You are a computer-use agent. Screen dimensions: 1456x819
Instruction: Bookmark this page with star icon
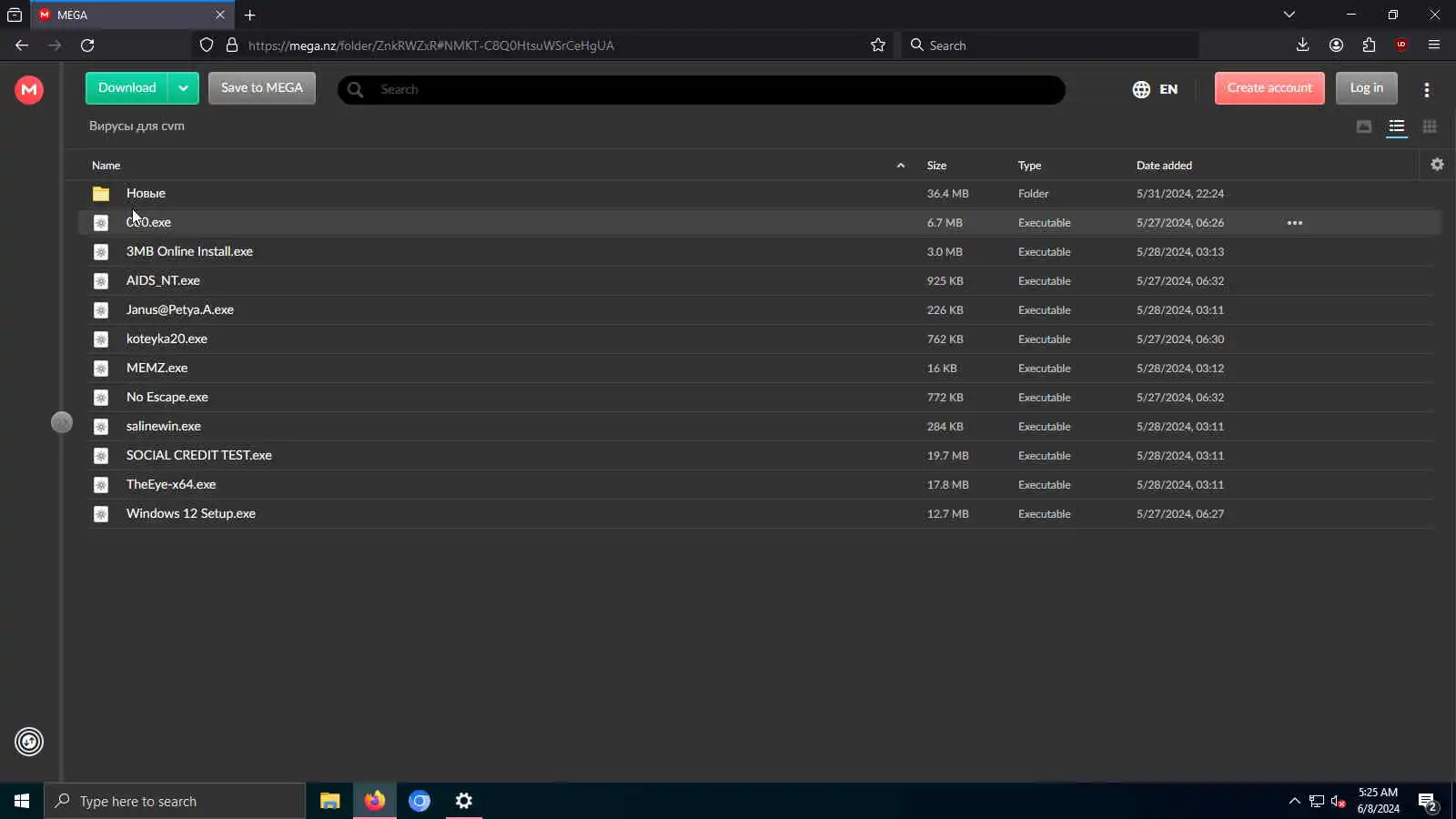878,45
